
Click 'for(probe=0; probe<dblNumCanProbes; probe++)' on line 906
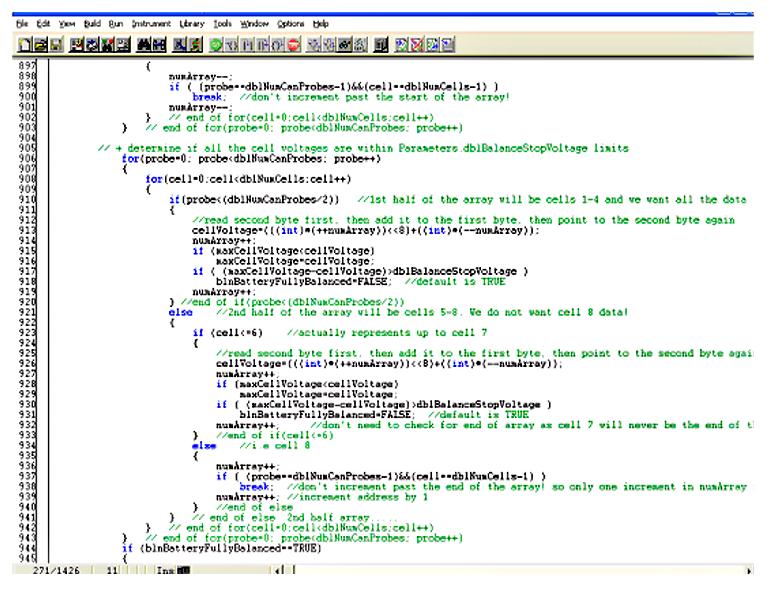pyautogui.click(x=251, y=158)
